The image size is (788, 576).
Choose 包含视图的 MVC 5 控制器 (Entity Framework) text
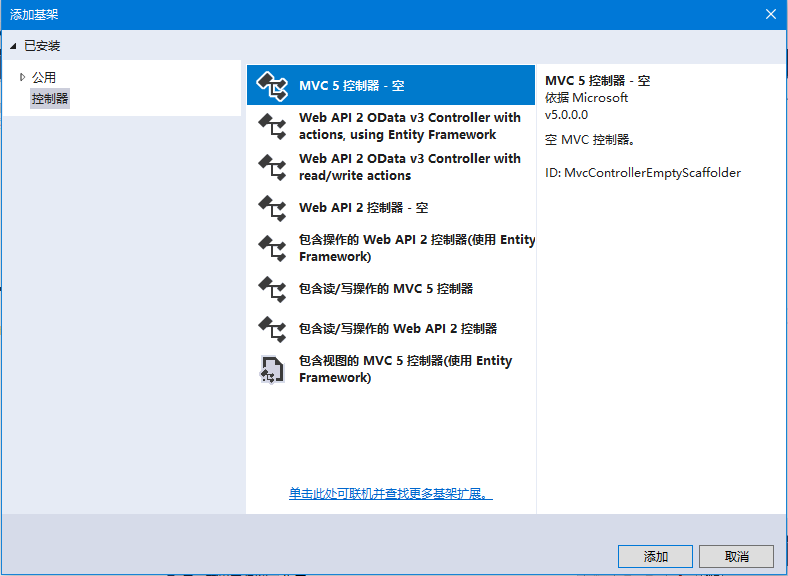coord(405,369)
